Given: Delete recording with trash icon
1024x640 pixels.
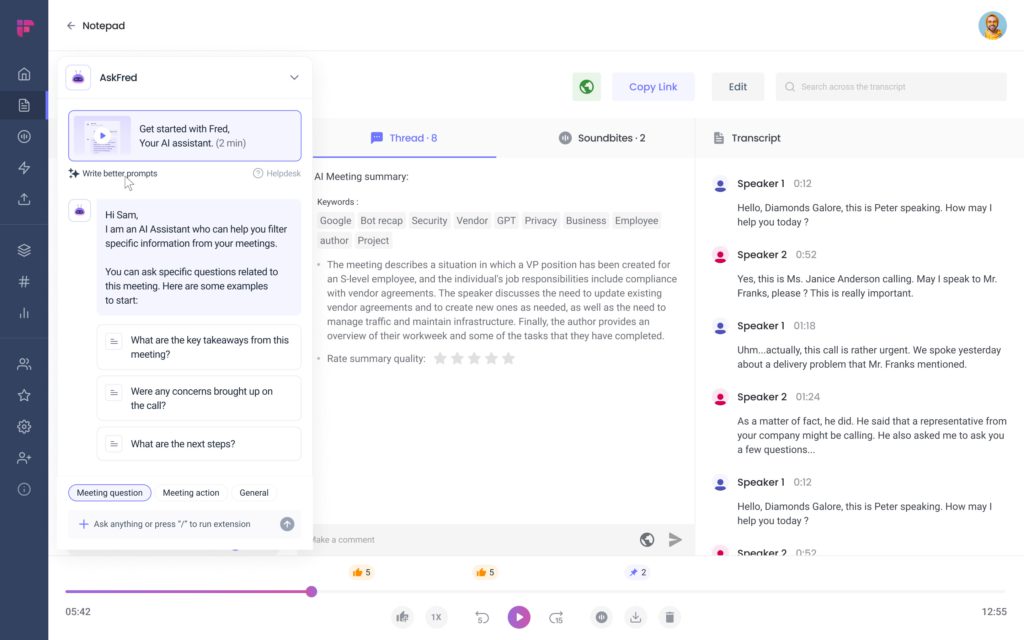Looking at the screenshot, I should 670,617.
